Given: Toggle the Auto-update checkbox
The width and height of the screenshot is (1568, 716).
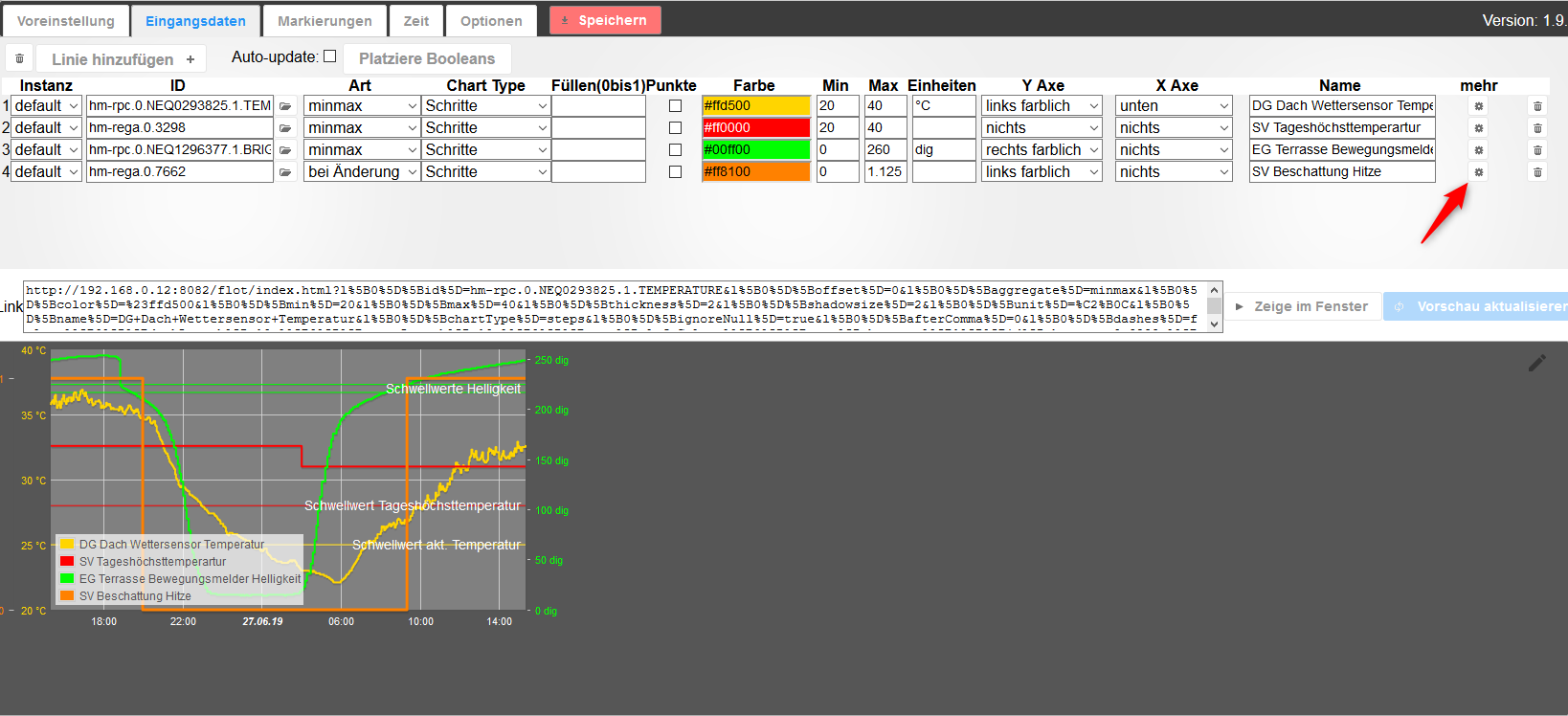Looking at the screenshot, I should pos(330,56).
